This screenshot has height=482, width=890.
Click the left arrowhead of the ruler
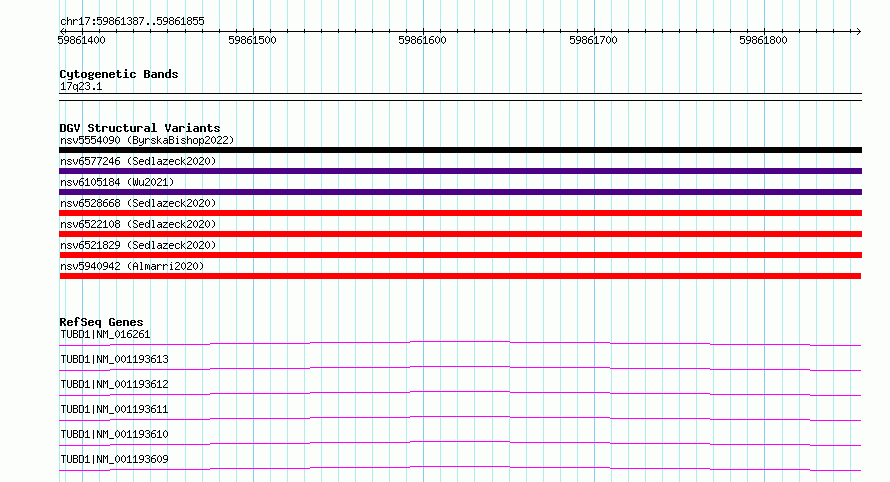[x=62, y=31]
